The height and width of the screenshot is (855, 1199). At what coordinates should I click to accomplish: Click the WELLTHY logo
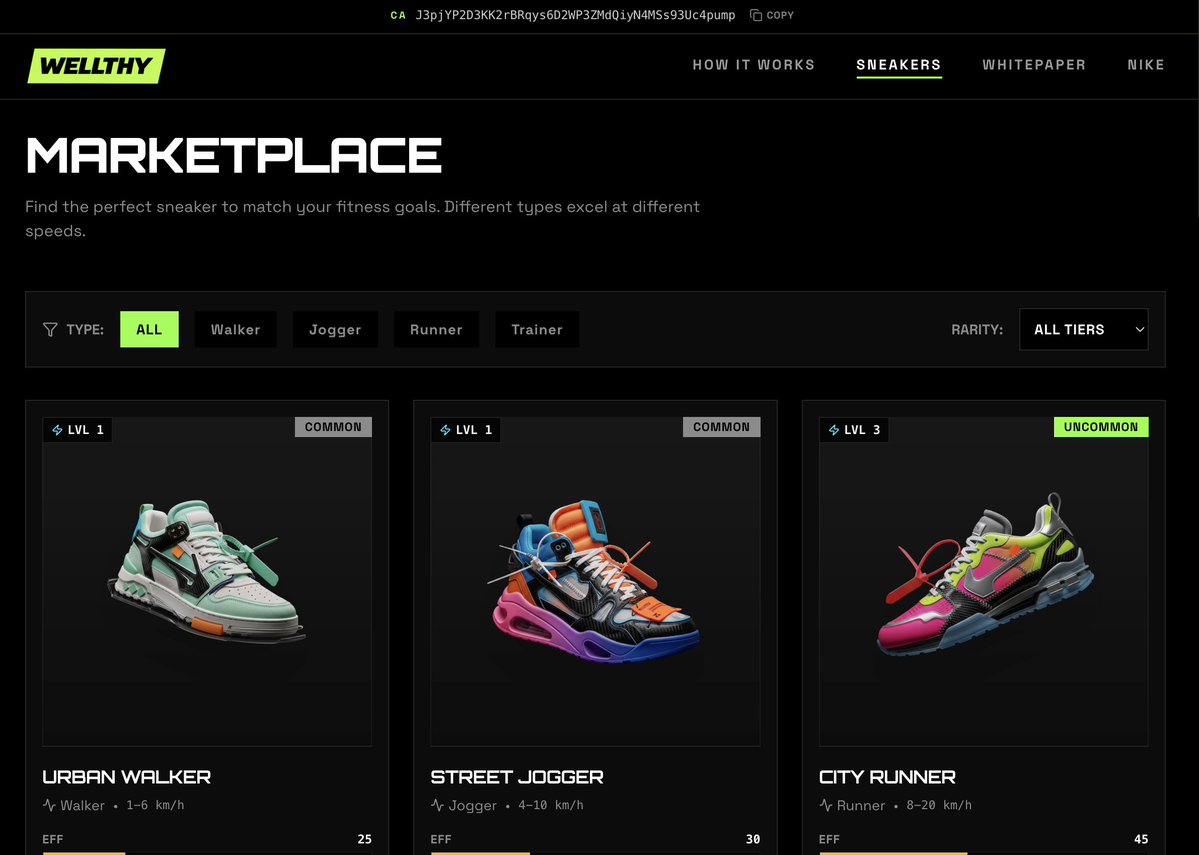[96, 66]
